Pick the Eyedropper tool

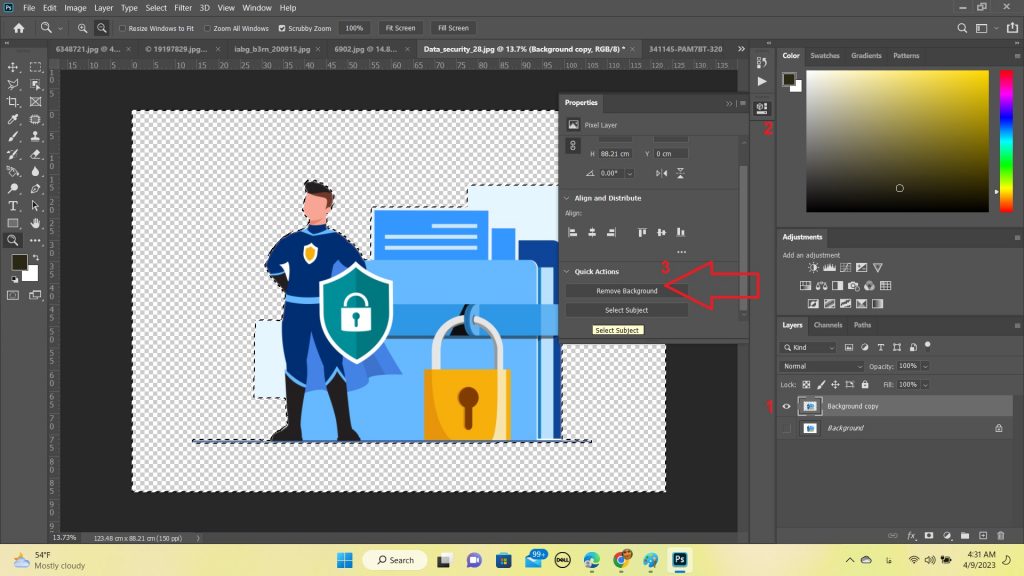[13, 119]
